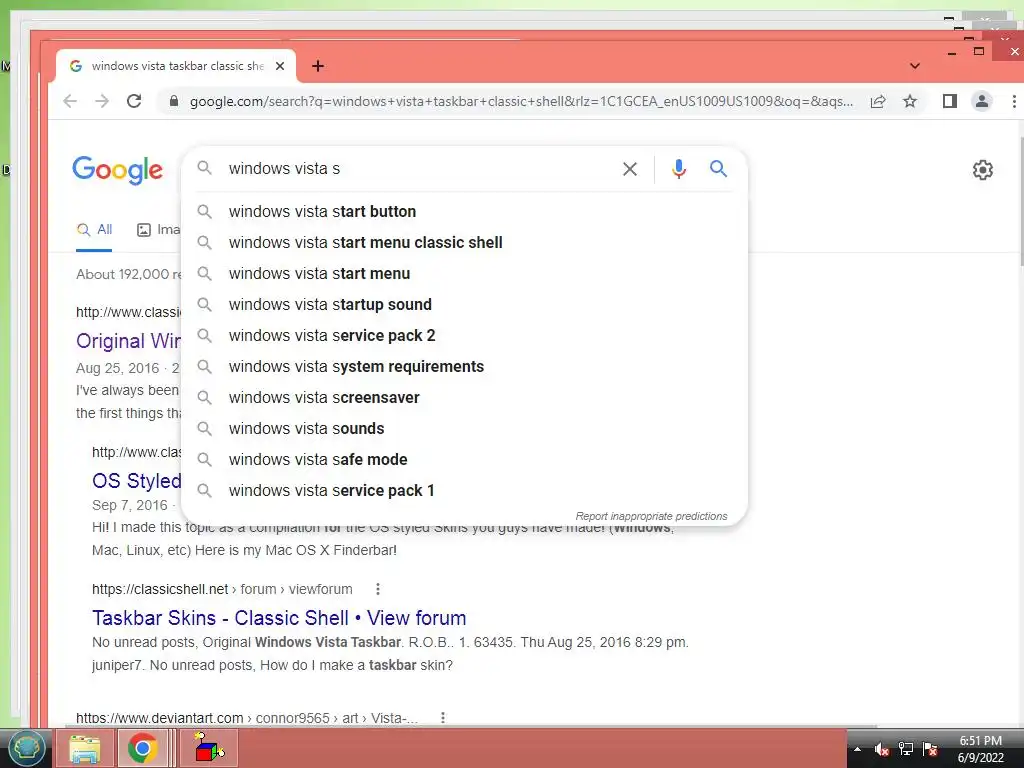Click the deviantart.com connor9565 URL
This screenshot has width=1024, height=768.
247,718
